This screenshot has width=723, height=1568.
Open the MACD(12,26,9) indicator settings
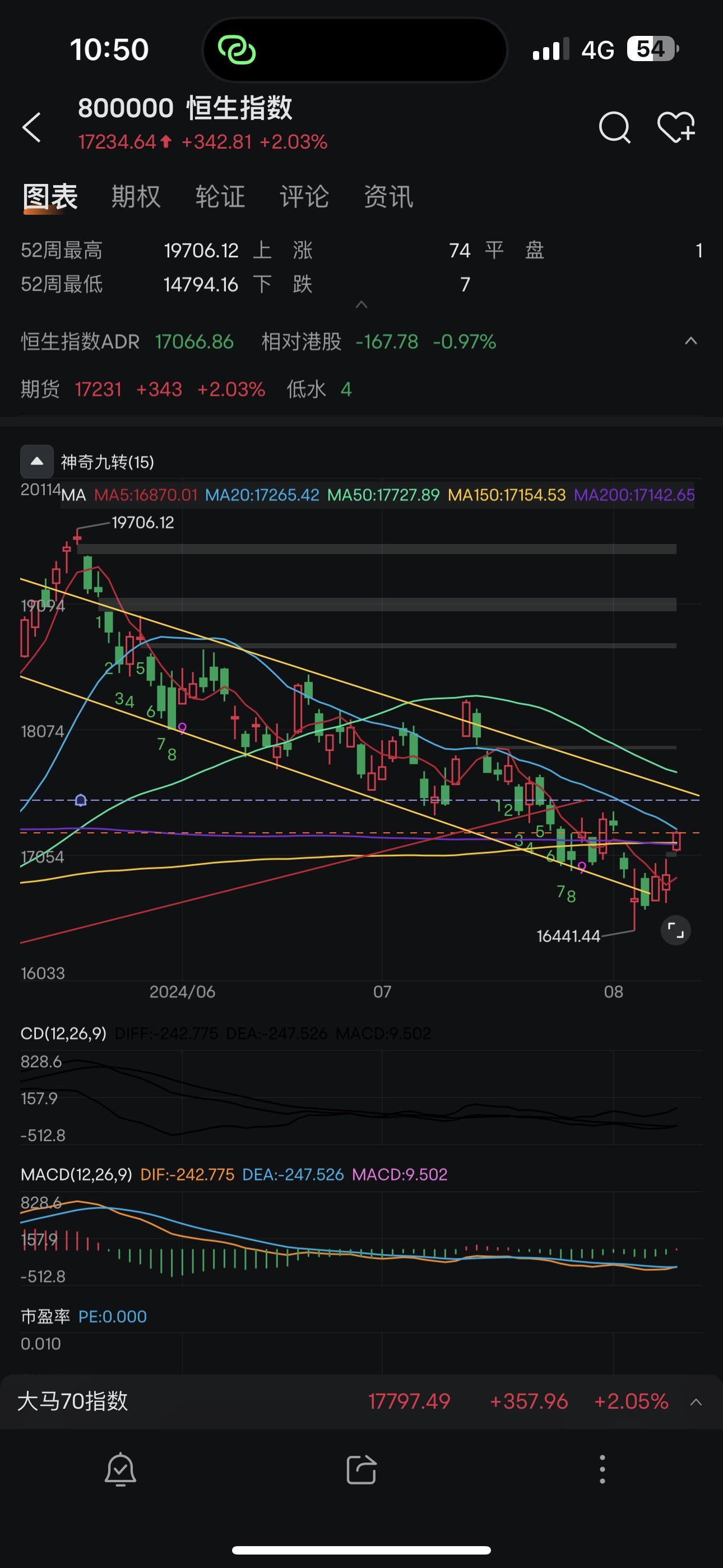tap(76, 1174)
